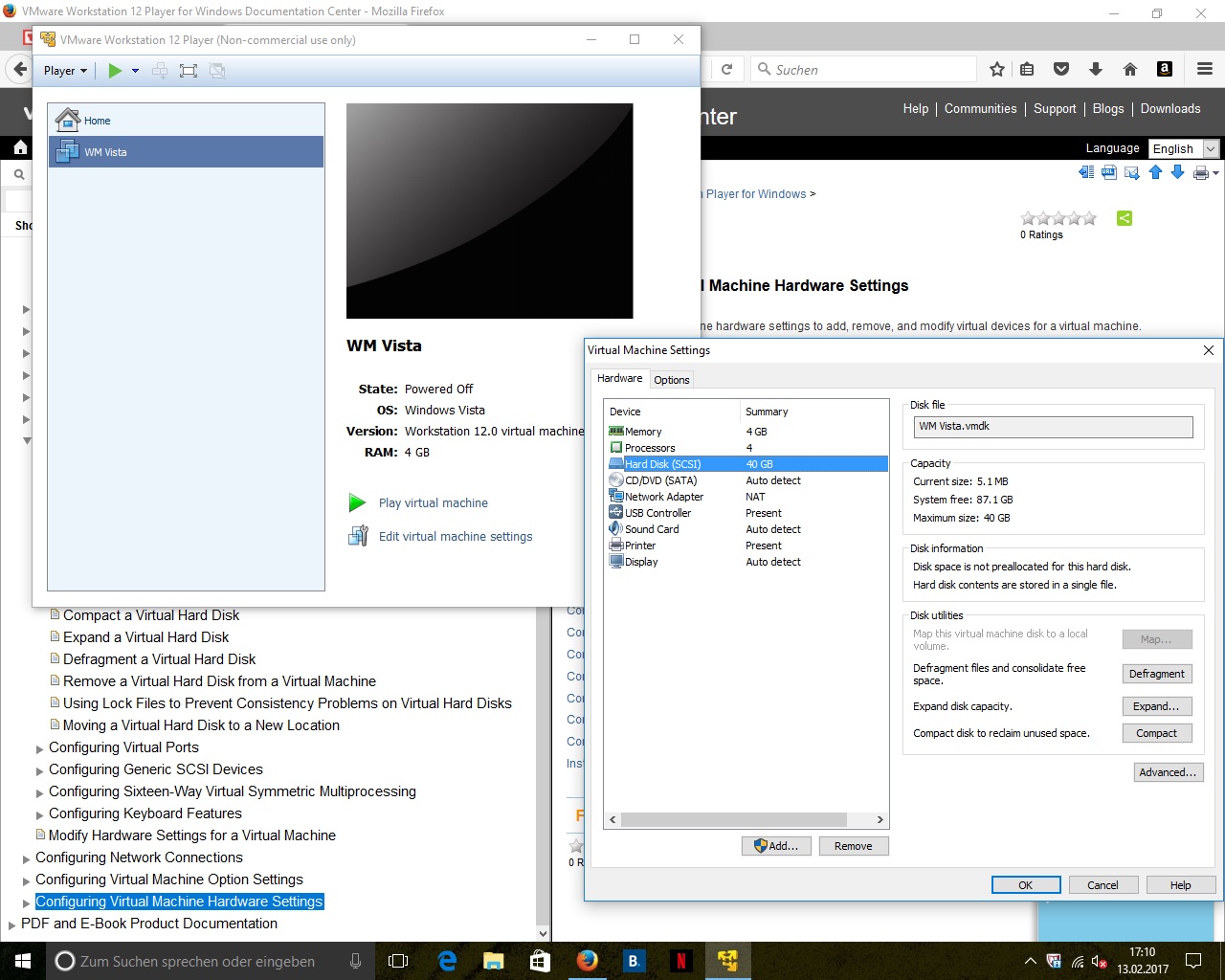Open the Language dropdown showing English
This screenshot has width=1225, height=980.
[1184, 148]
